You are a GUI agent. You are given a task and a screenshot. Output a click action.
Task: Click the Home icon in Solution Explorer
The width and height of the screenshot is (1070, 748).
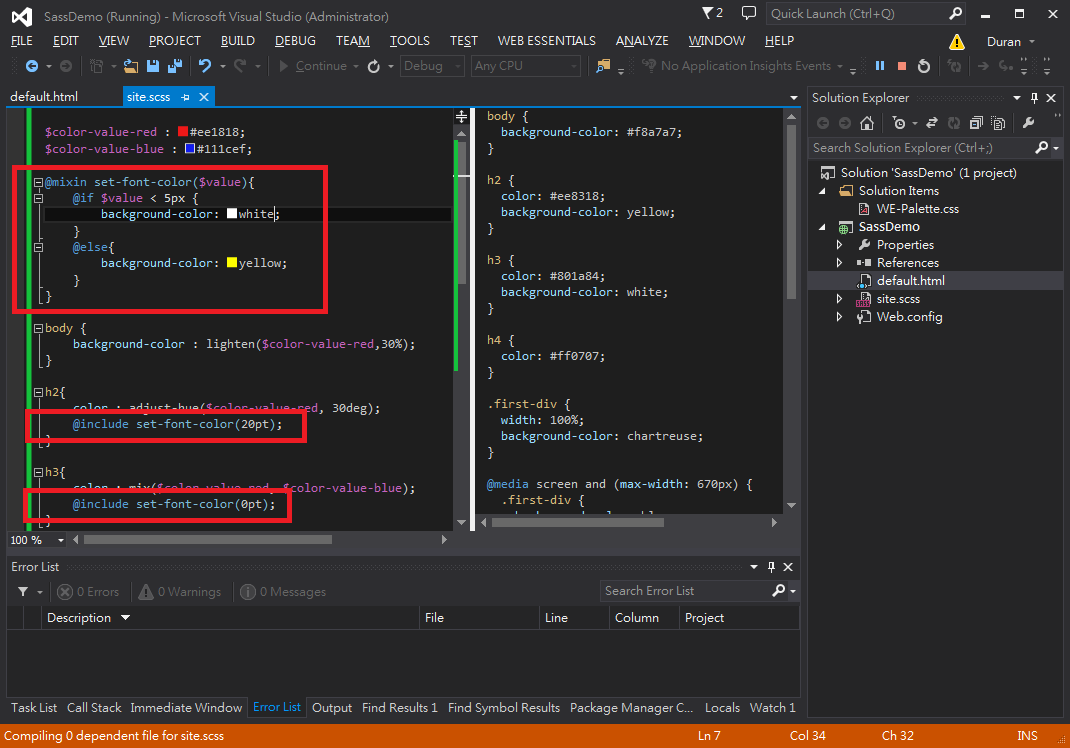[867, 123]
